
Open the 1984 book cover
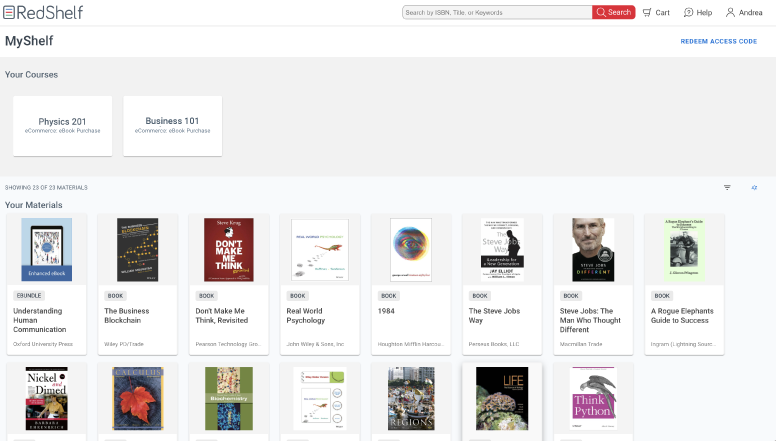(x=411, y=249)
